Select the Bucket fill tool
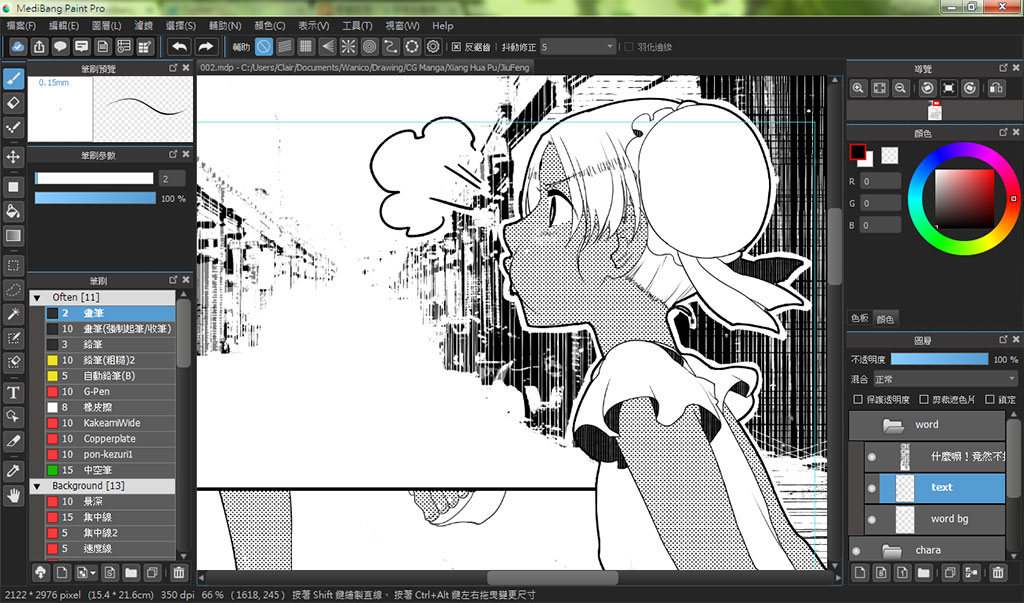 [14, 211]
